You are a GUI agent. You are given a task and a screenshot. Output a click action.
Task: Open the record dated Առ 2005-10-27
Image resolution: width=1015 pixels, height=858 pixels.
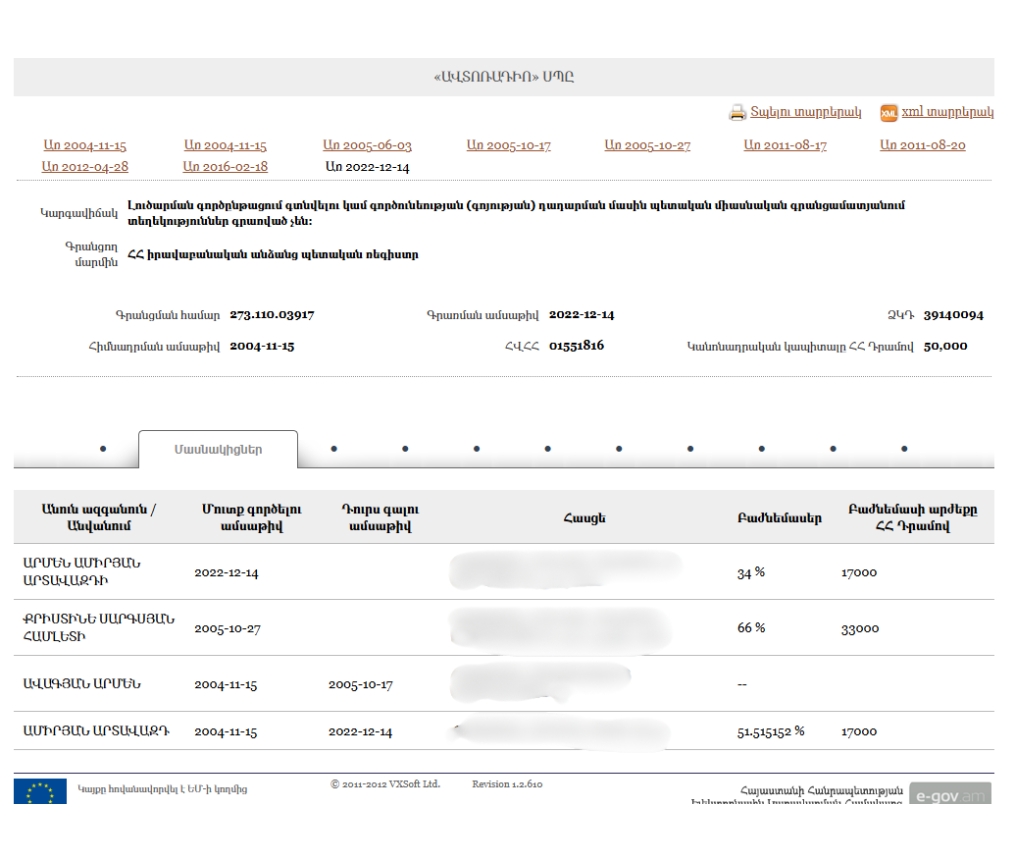click(x=648, y=147)
